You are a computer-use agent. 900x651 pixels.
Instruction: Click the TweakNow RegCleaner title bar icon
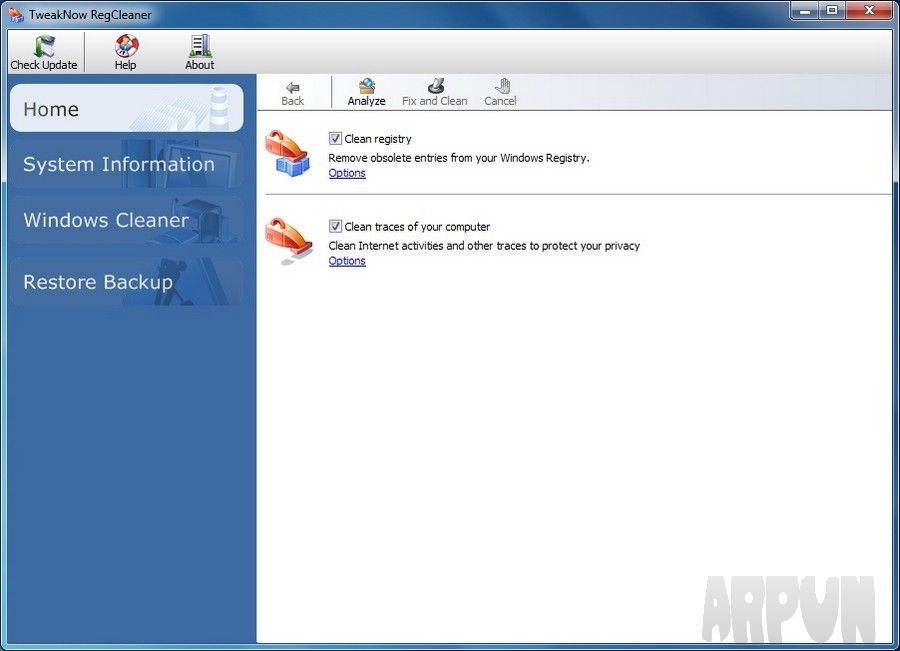click(14, 14)
